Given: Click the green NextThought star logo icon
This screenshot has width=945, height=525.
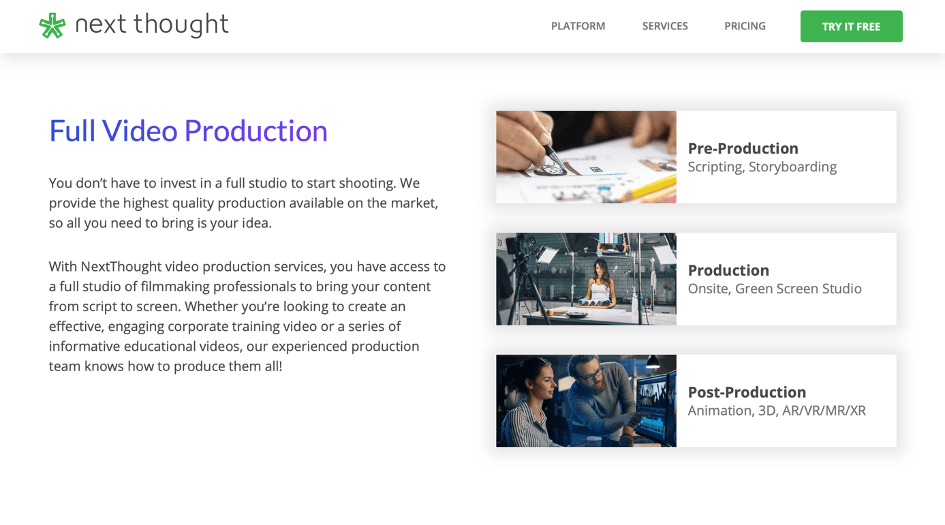Looking at the screenshot, I should 52,26.
